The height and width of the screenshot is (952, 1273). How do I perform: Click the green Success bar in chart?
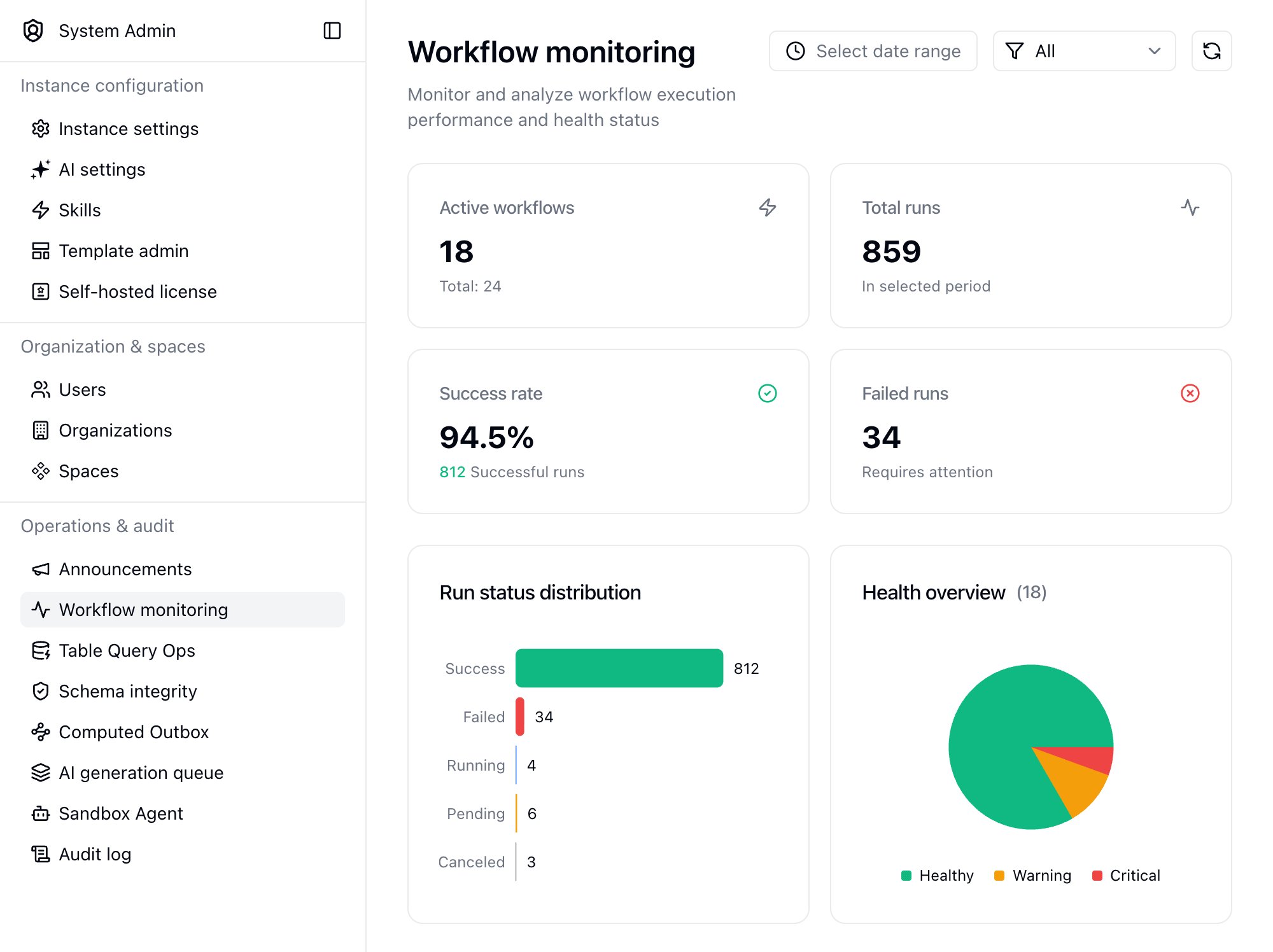tap(619, 668)
